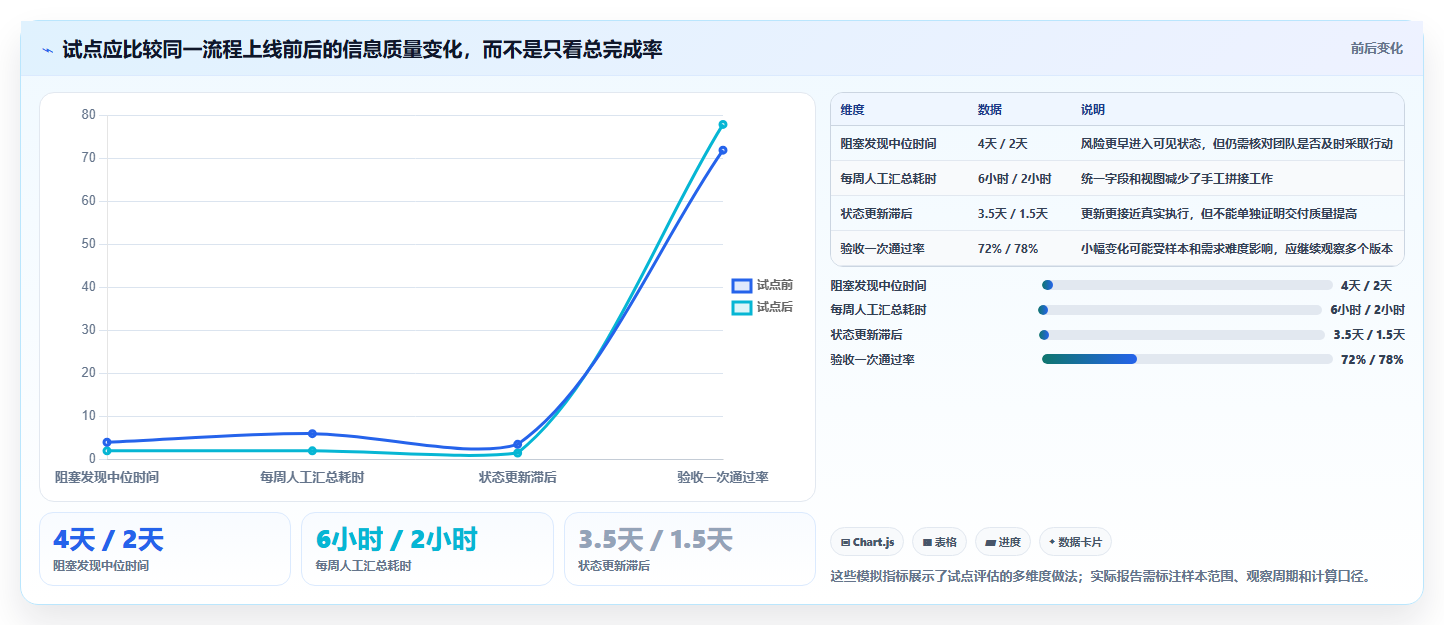Click x-axis label 每周人工汇总耗时
Viewport: 1444px width, 625px height.
pos(312,477)
